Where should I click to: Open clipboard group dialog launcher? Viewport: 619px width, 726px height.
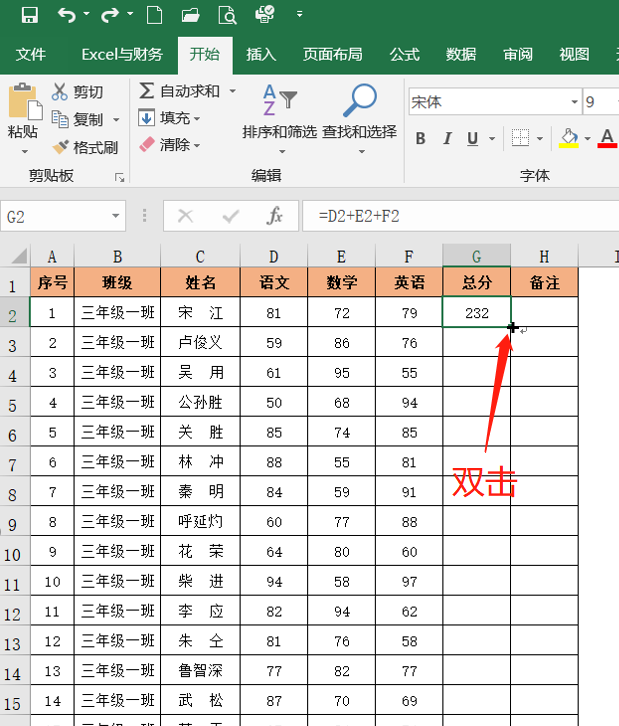click(119, 178)
